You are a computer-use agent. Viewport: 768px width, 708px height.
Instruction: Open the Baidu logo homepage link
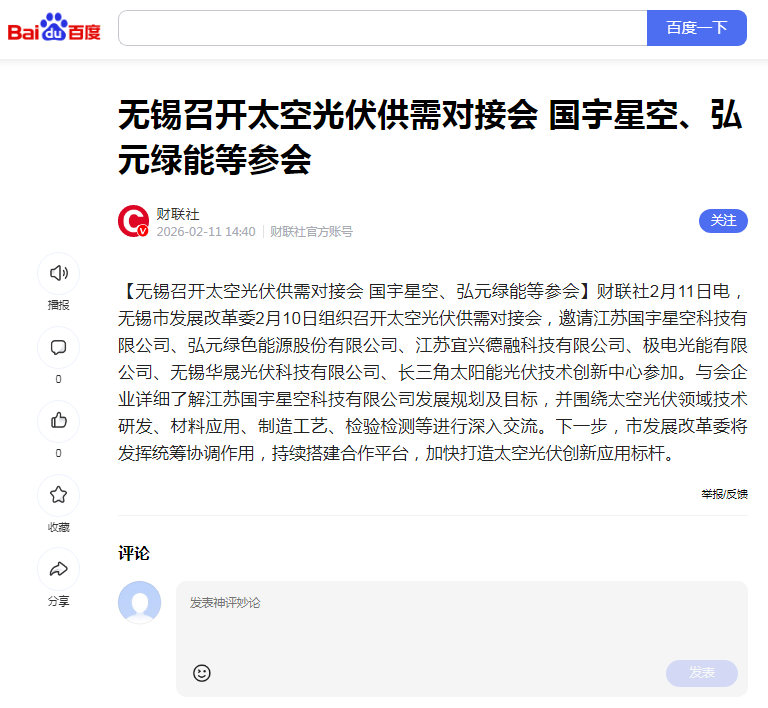tap(54, 27)
